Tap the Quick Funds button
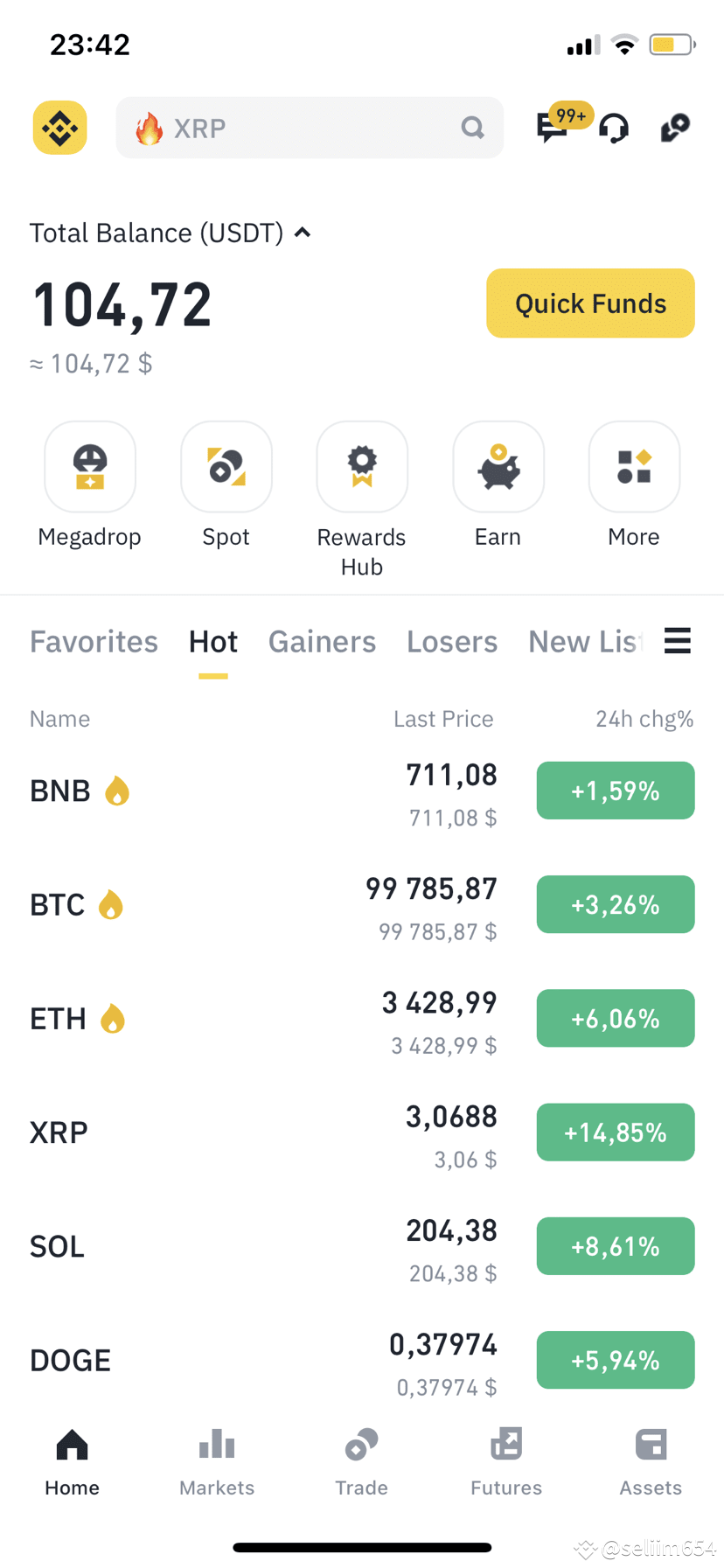Screen dimensions: 724x1568 590,303
